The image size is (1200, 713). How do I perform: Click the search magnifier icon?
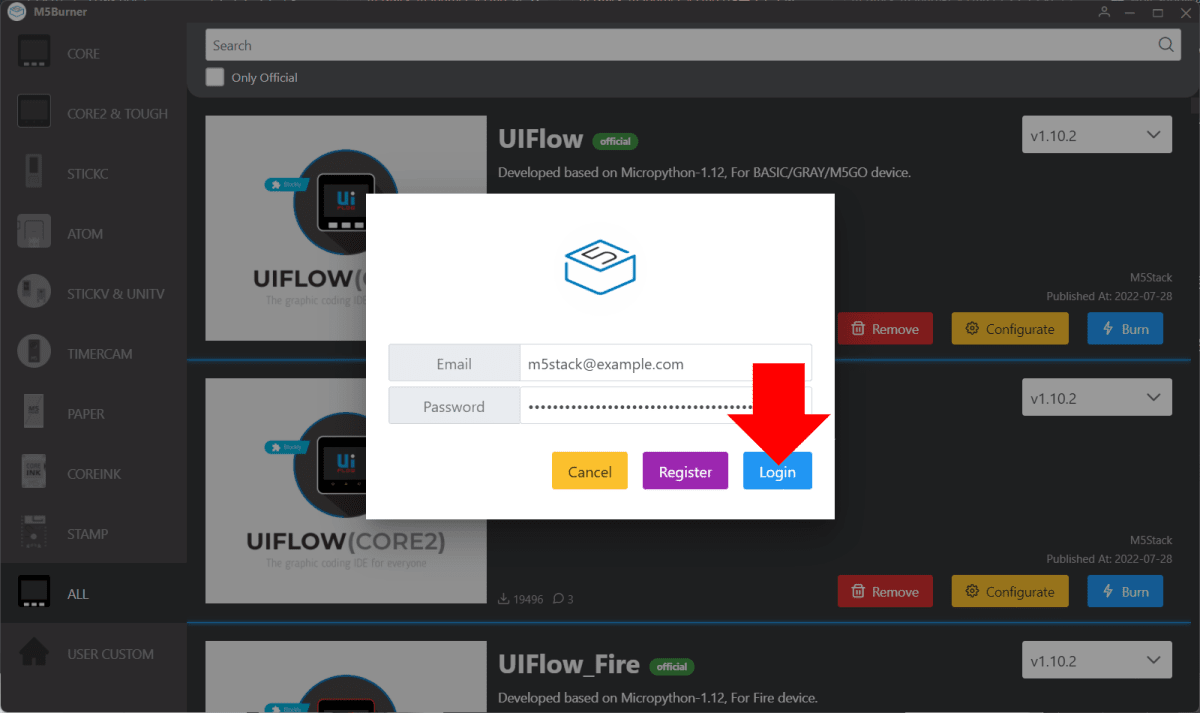[x=1166, y=45]
